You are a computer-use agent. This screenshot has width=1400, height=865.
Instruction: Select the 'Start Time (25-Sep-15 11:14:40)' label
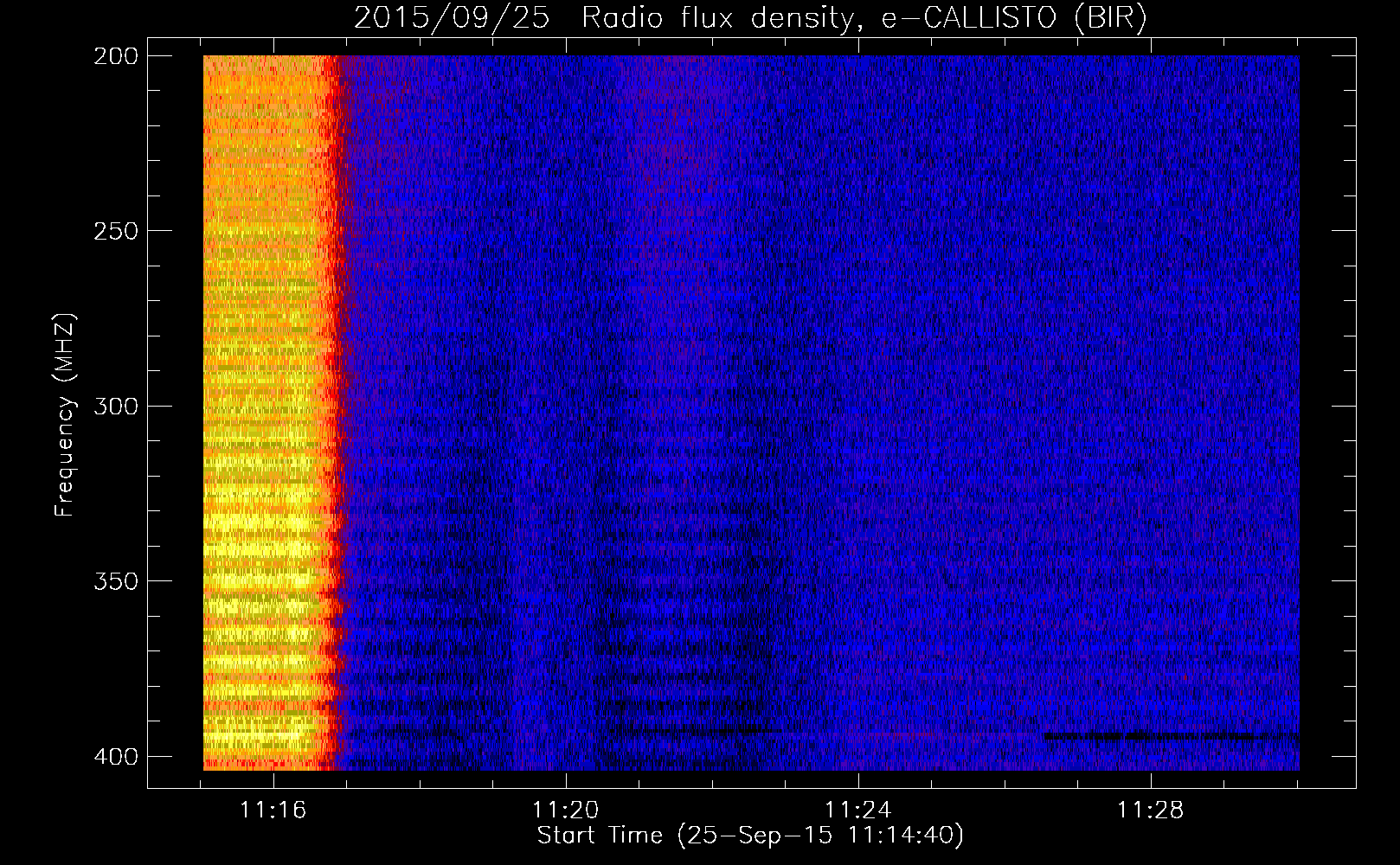(750, 836)
